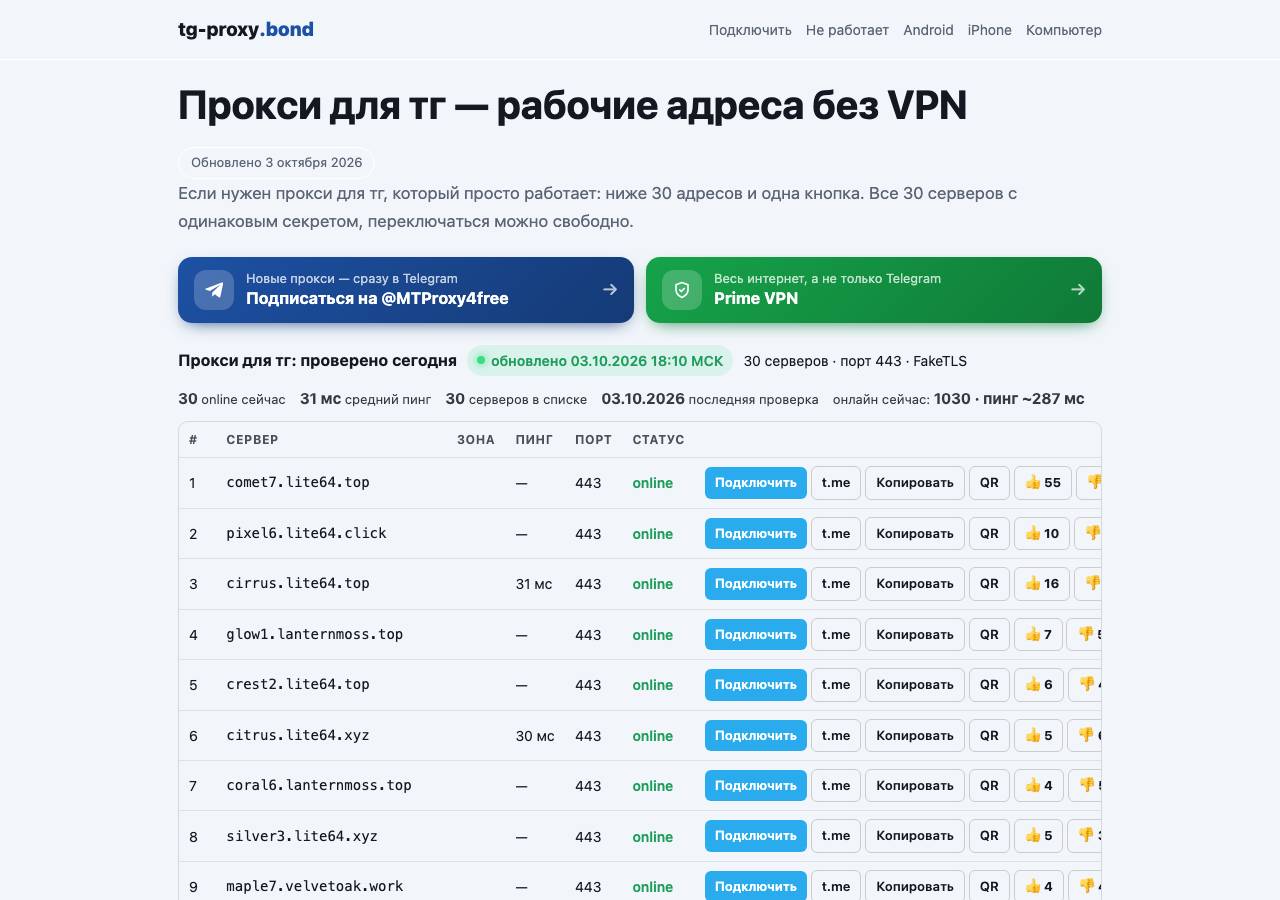Click online status for silver3.lite64.xyz
Screen dimensions: 1280x900
pos(653,837)
